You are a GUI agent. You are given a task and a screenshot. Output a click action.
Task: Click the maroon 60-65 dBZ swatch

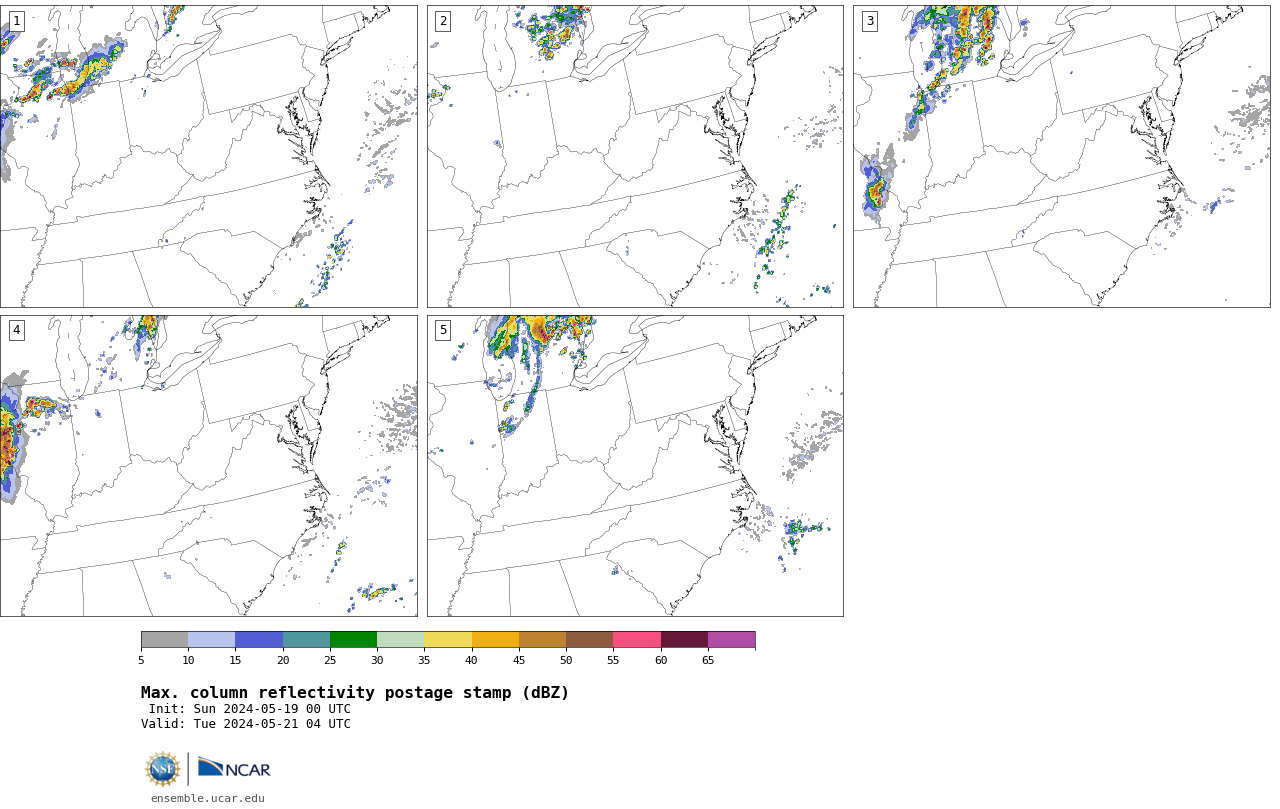tap(684, 640)
